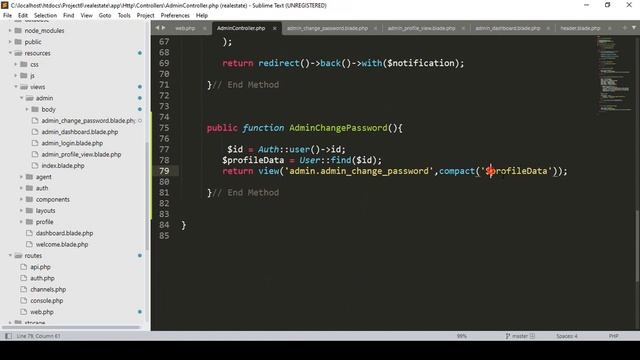The height and width of the screenshot is (360, 640).
Task: Go to previous tab arrow
Action: tap(157, 28)
